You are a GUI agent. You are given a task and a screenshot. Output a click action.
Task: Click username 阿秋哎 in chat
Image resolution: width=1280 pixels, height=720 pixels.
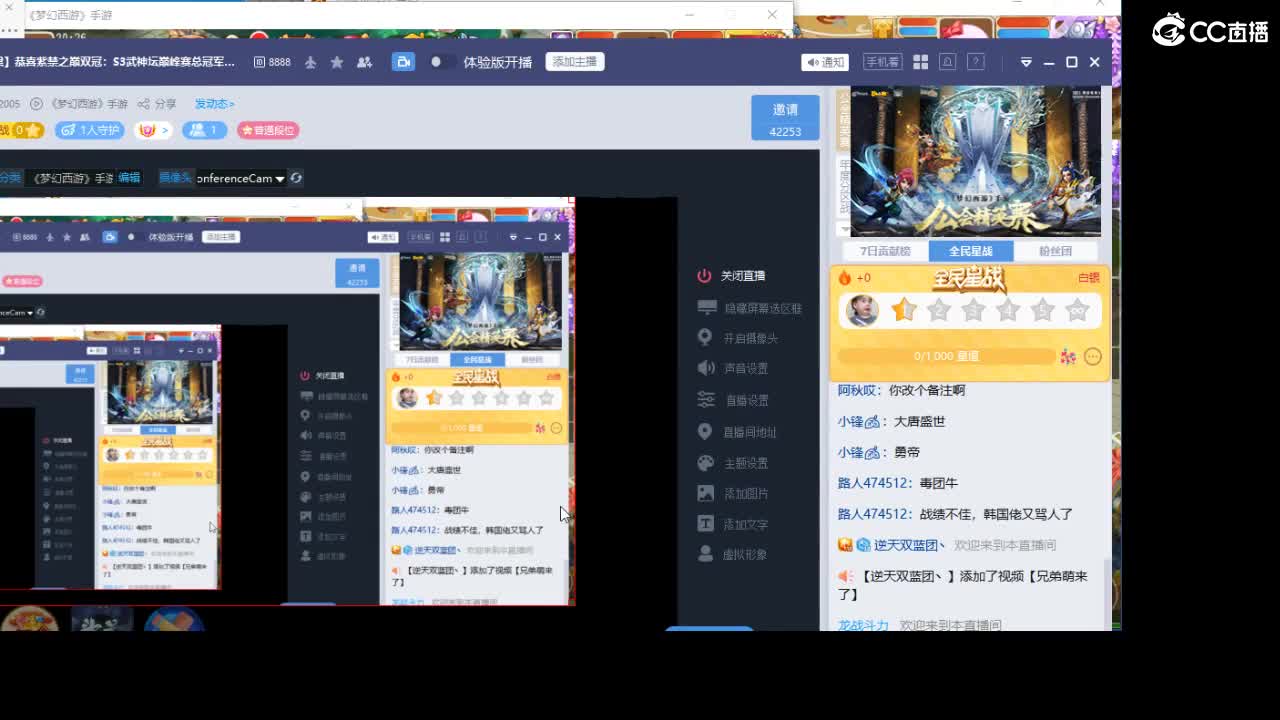(859, 390)
